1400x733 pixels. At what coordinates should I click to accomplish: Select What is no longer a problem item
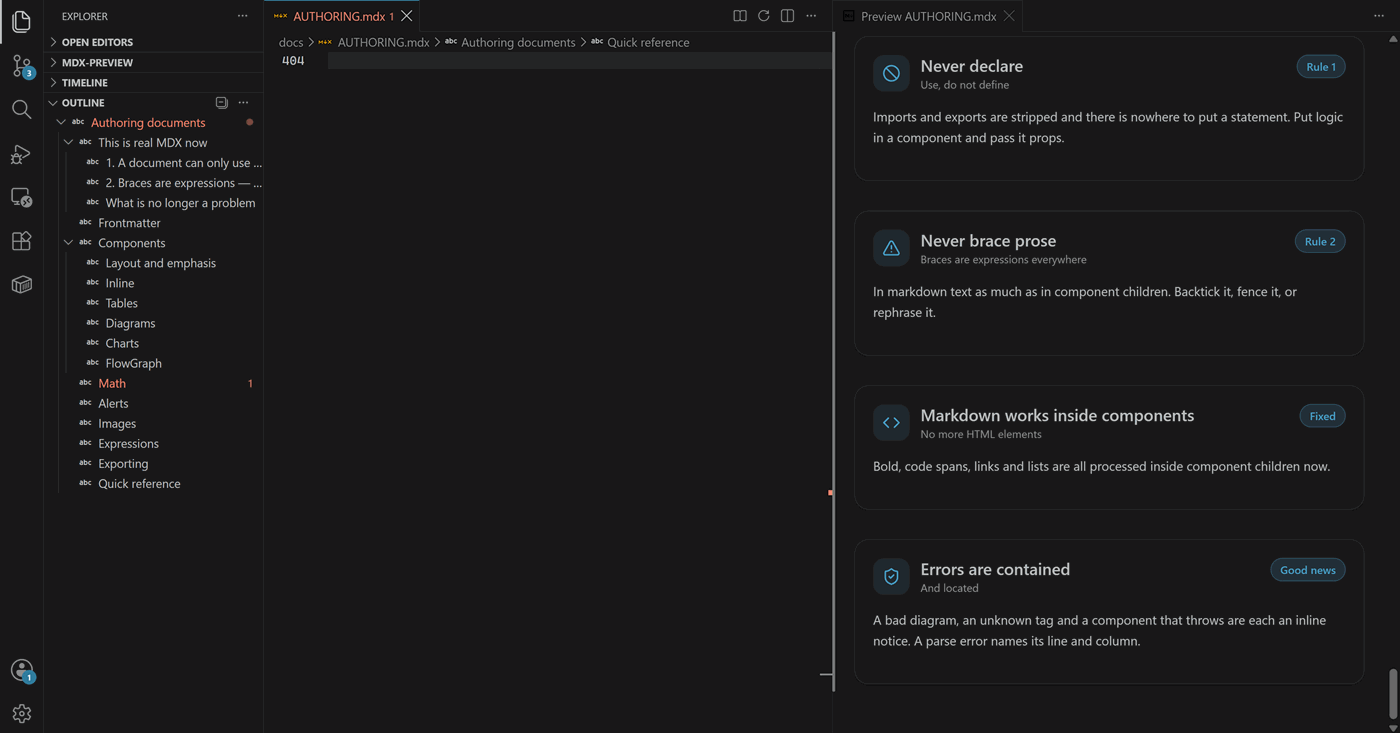coord(180,203)
